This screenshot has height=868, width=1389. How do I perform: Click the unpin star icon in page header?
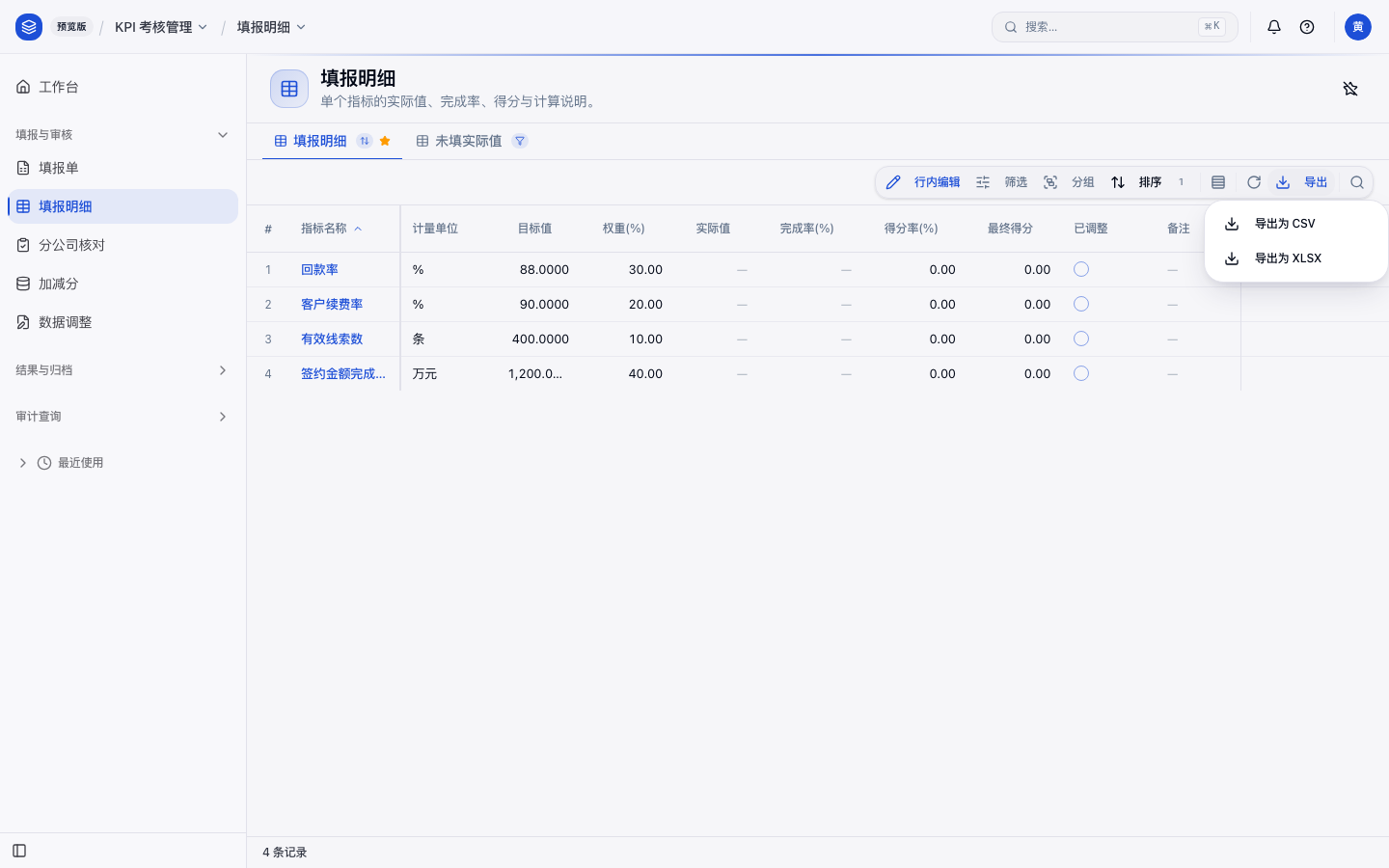[1350, 89]
